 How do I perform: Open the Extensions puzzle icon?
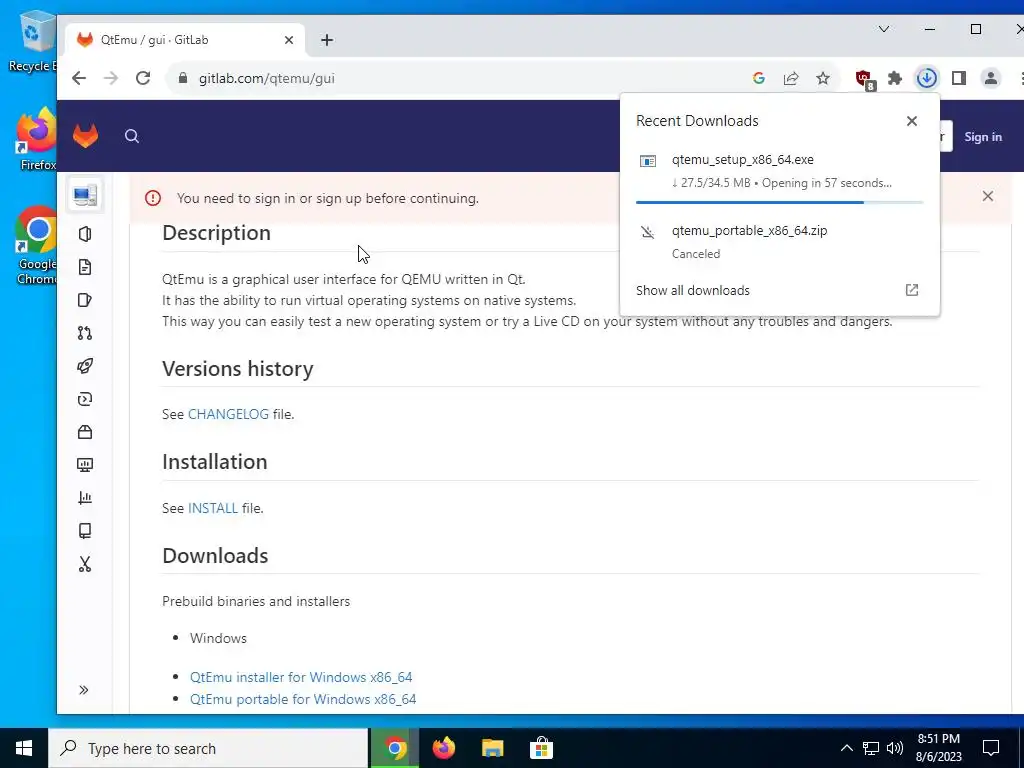click(x=895, y=78)
